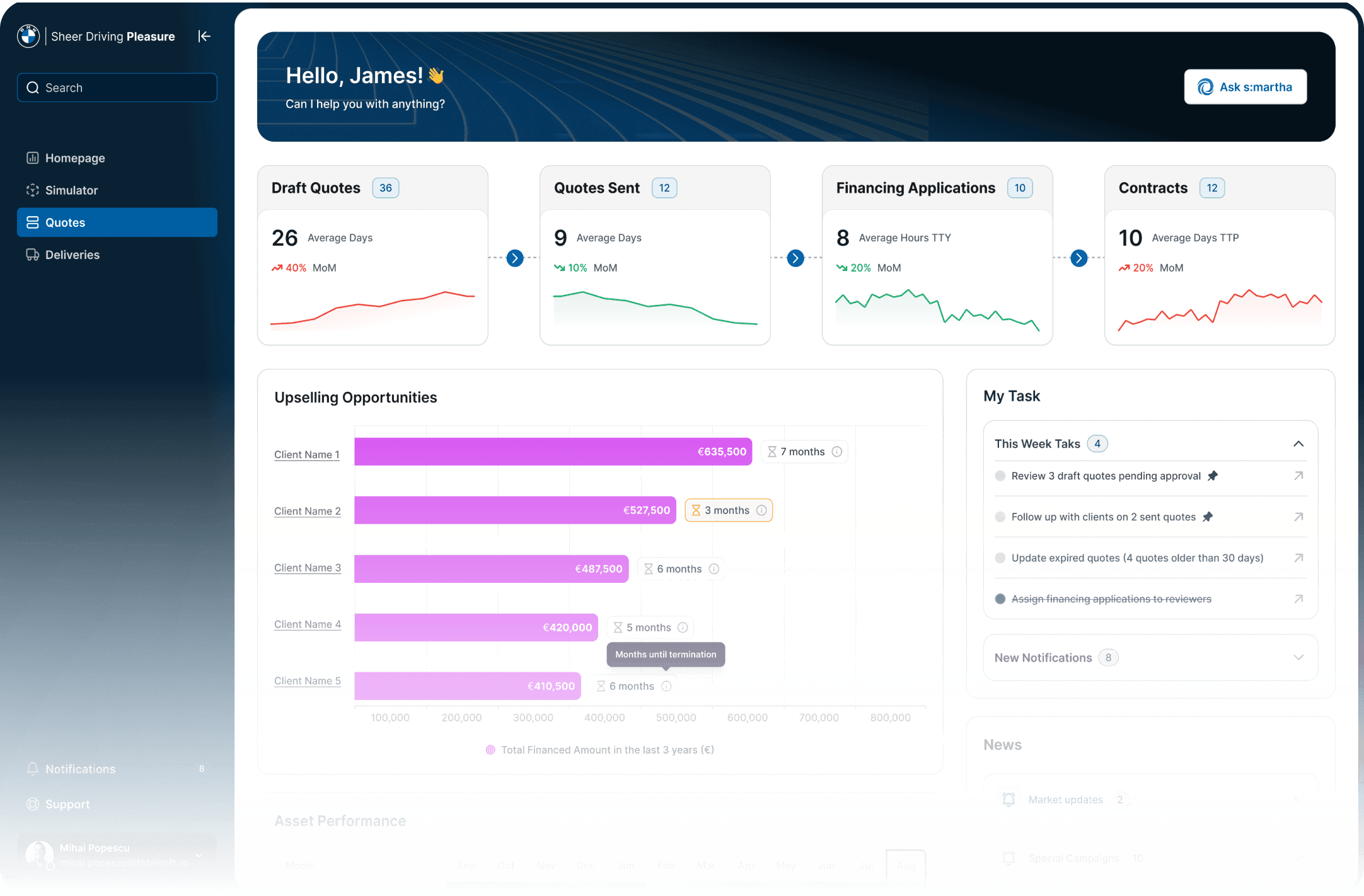Image resolution: width=1364 pixels, height=896 pixels.
Task: Click the pin icon on Follow up task
Action: [x=1207, y=517]
